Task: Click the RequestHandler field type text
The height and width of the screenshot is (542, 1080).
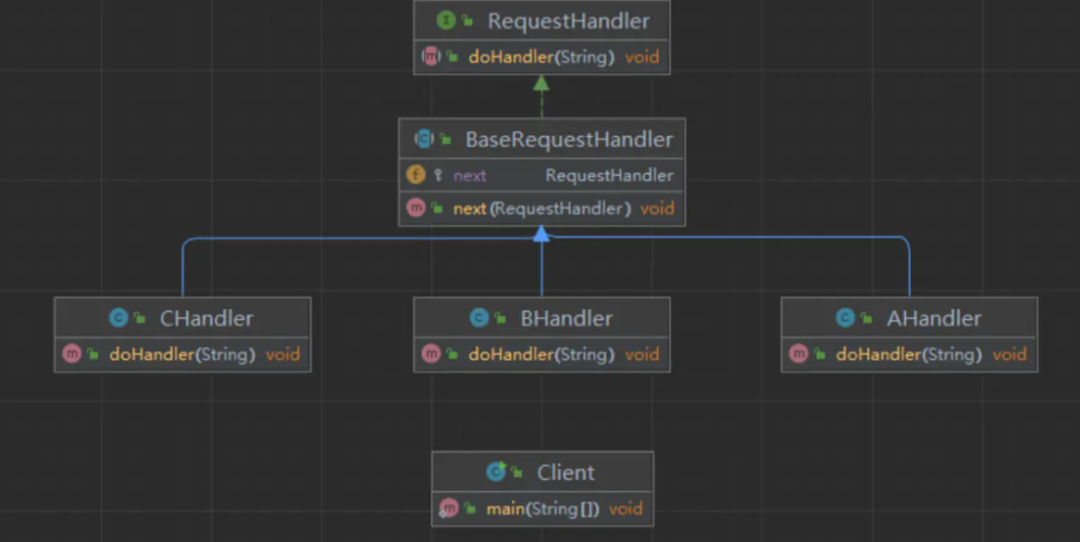Action: 610,175
